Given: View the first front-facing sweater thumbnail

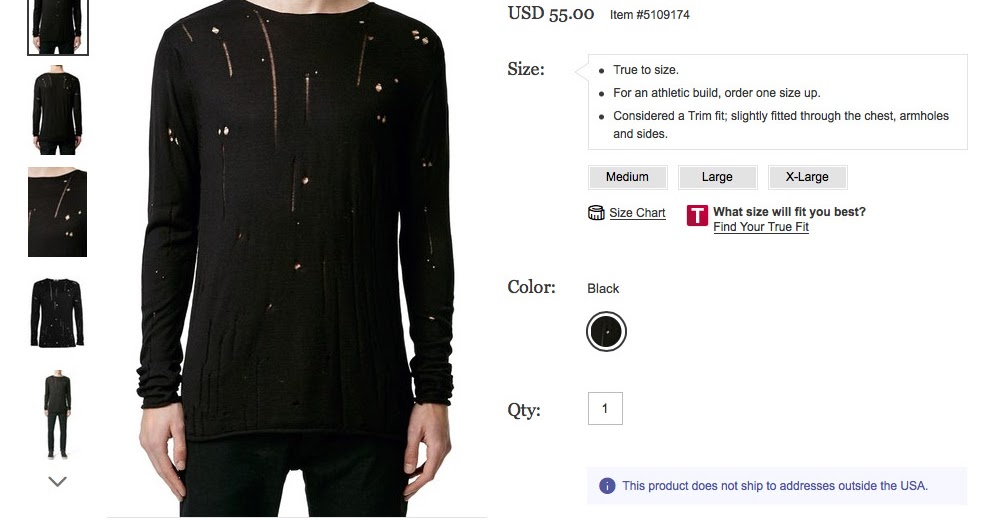Looking at the screenshot, I should (x=57, y=27).
